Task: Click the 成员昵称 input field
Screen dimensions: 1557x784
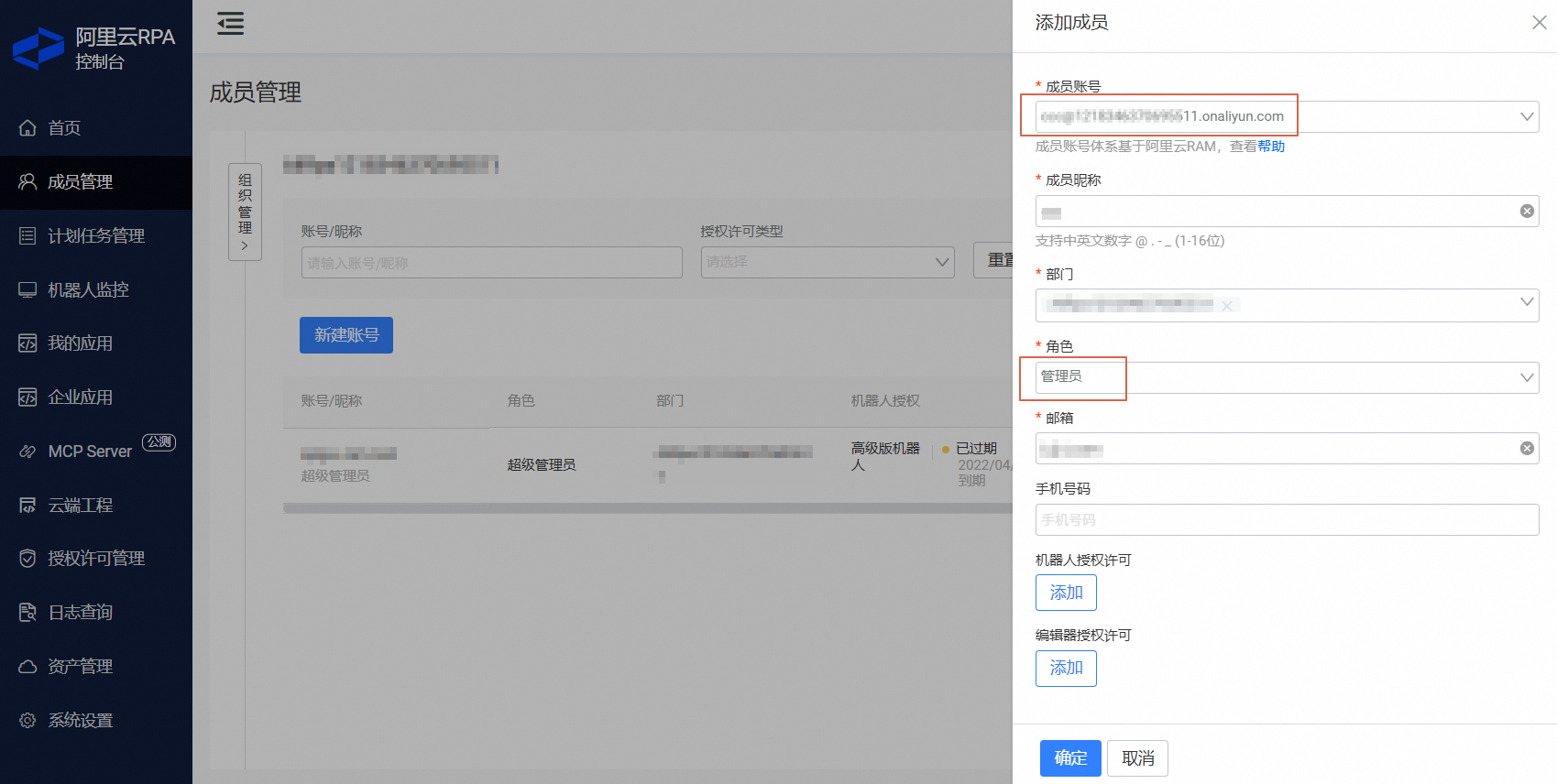Action: 1287,211
